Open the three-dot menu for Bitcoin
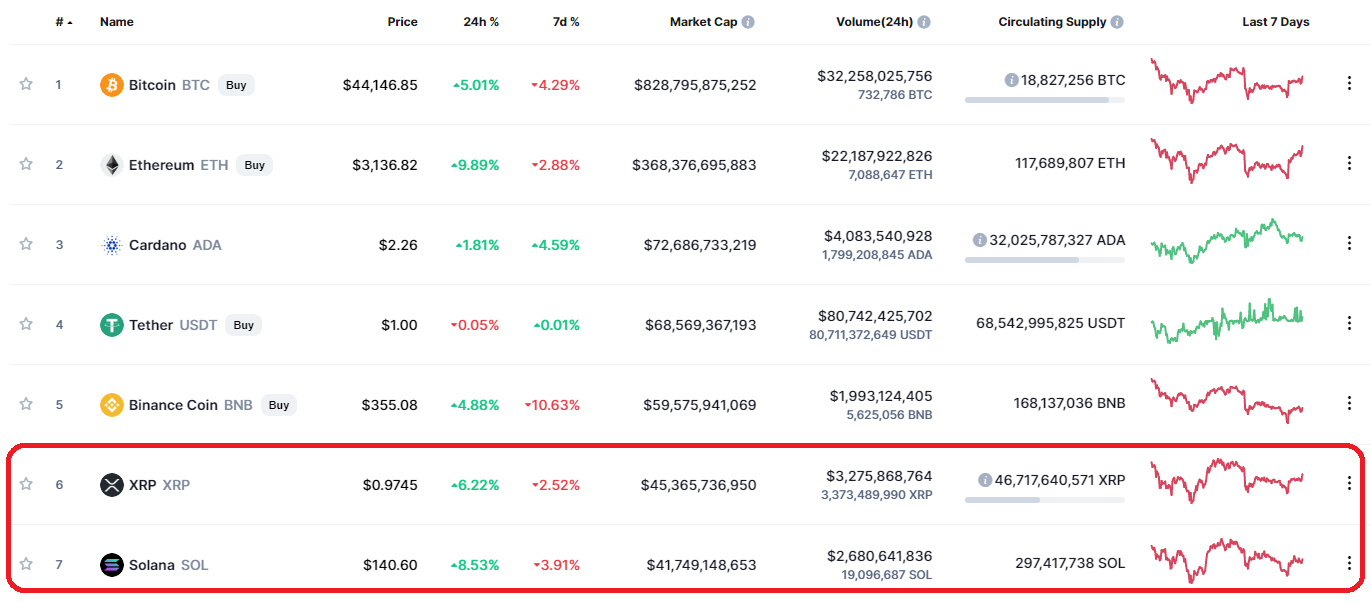The width and height of the screenshot is (1371, 603). coord(1348,84)
